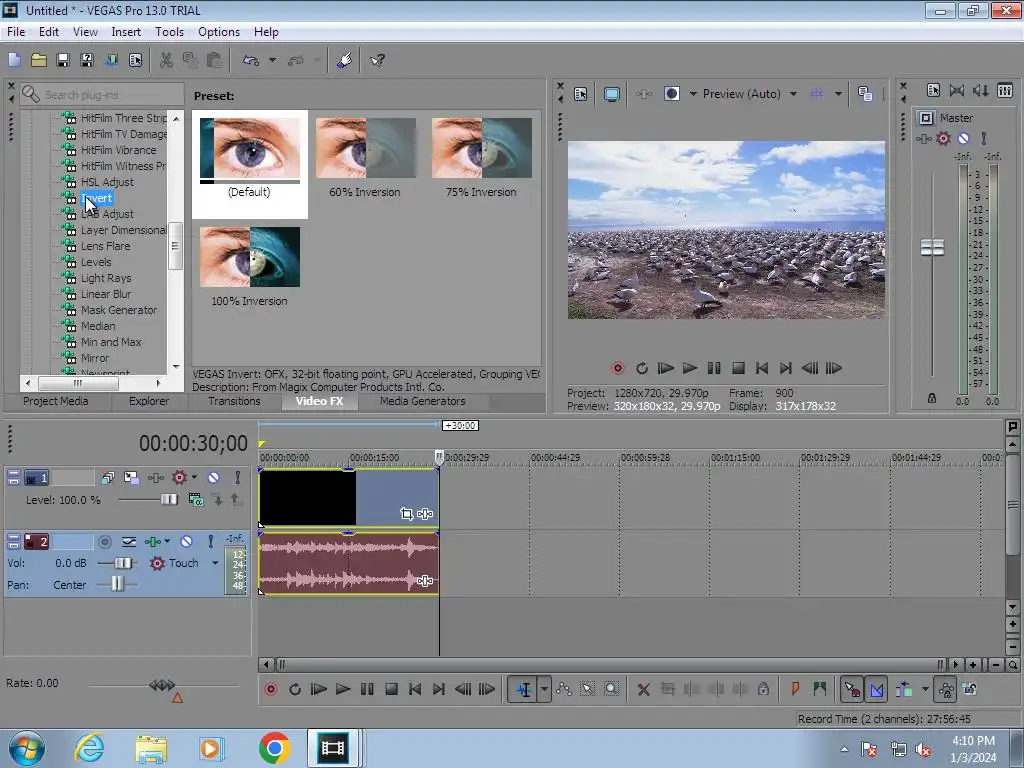Mute the Master bus
This screenshot has width=1024, height=768.
pyautogui.click(x=963, y=138)
